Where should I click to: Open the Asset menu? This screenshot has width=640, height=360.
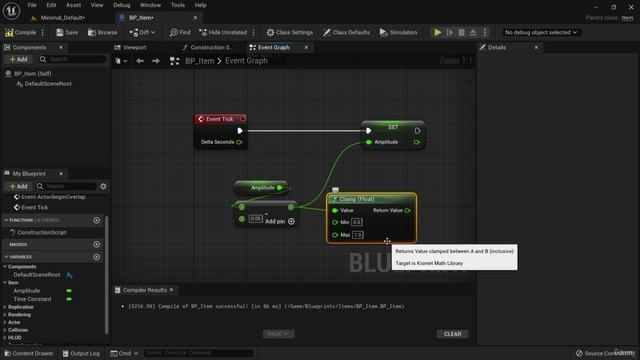pyautogui.click(x=73, y=5)
